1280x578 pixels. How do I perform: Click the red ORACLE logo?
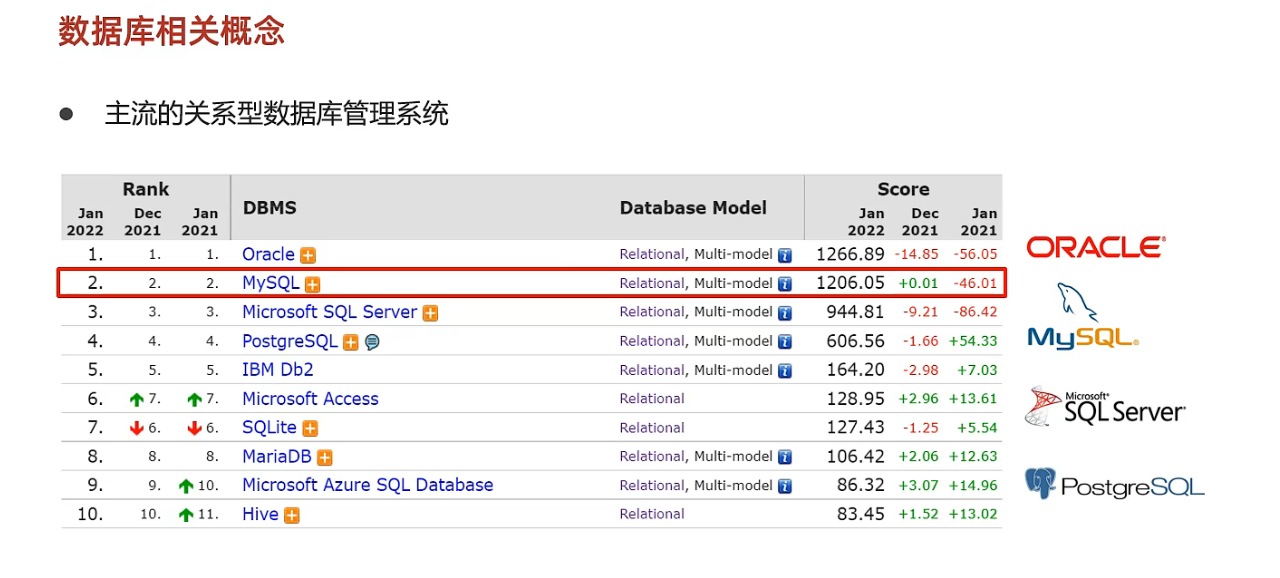(x=1095, y=246)
